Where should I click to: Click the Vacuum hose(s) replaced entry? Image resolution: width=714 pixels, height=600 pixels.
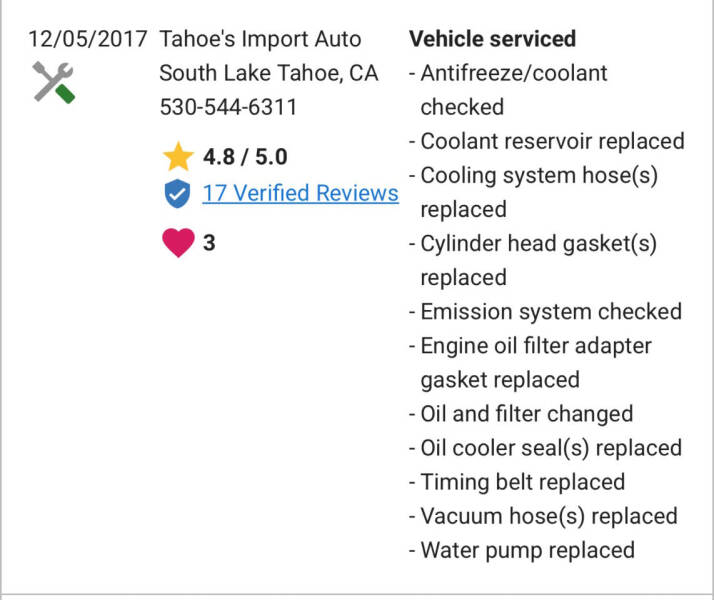click(x=548, y=515)
